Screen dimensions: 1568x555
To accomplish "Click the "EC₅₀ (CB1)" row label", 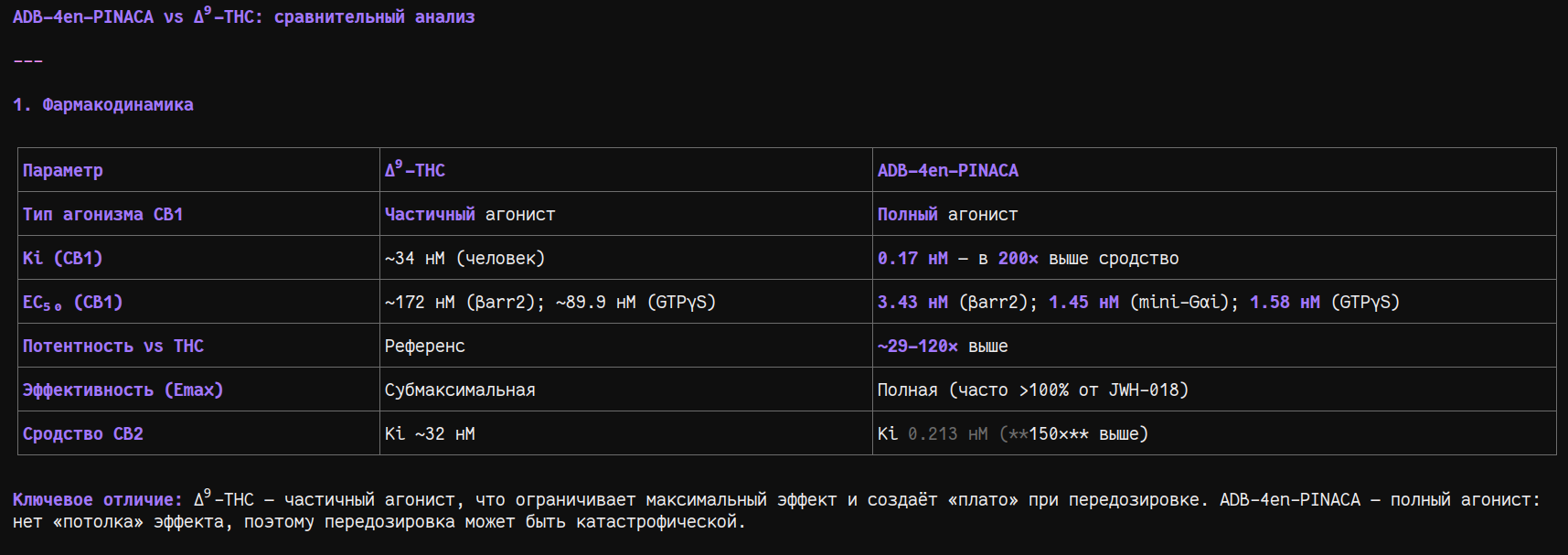I will point(72,303).
